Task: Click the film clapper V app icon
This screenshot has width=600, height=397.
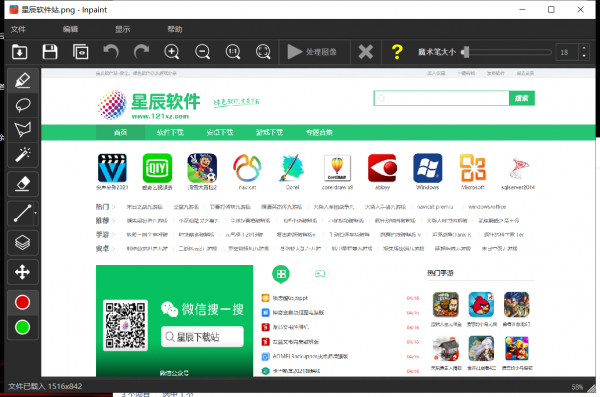Action: click(112, 168)
